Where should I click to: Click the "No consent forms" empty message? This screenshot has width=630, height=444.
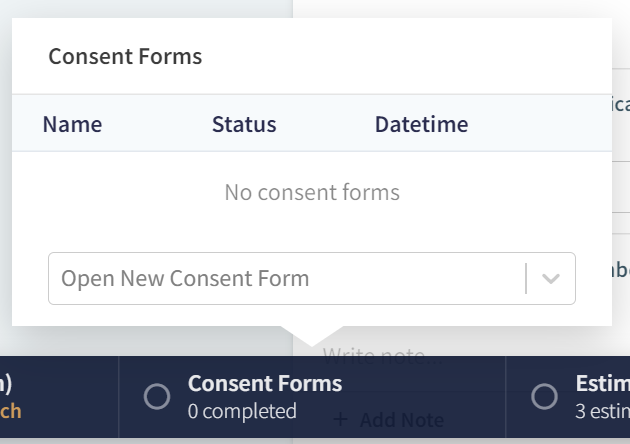312,192
